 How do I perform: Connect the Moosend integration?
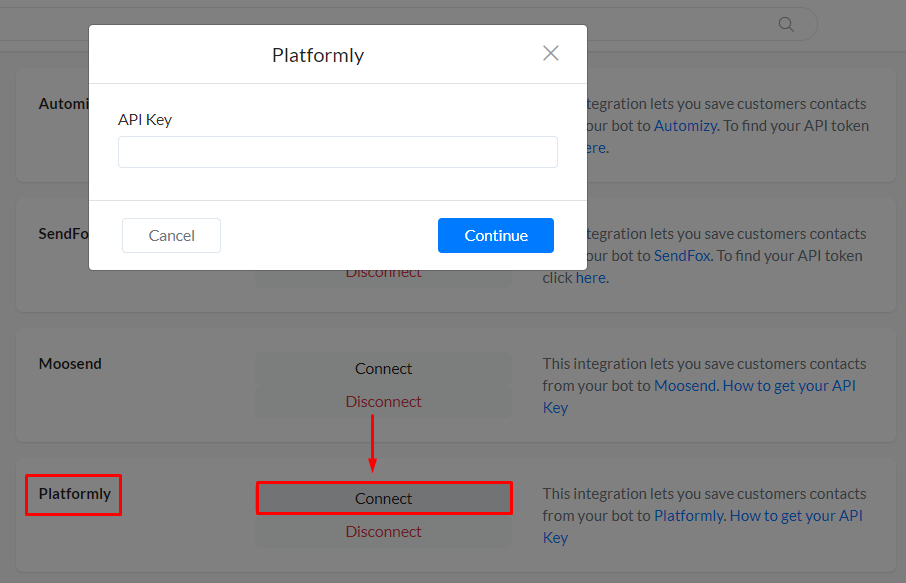coord(383,369)
